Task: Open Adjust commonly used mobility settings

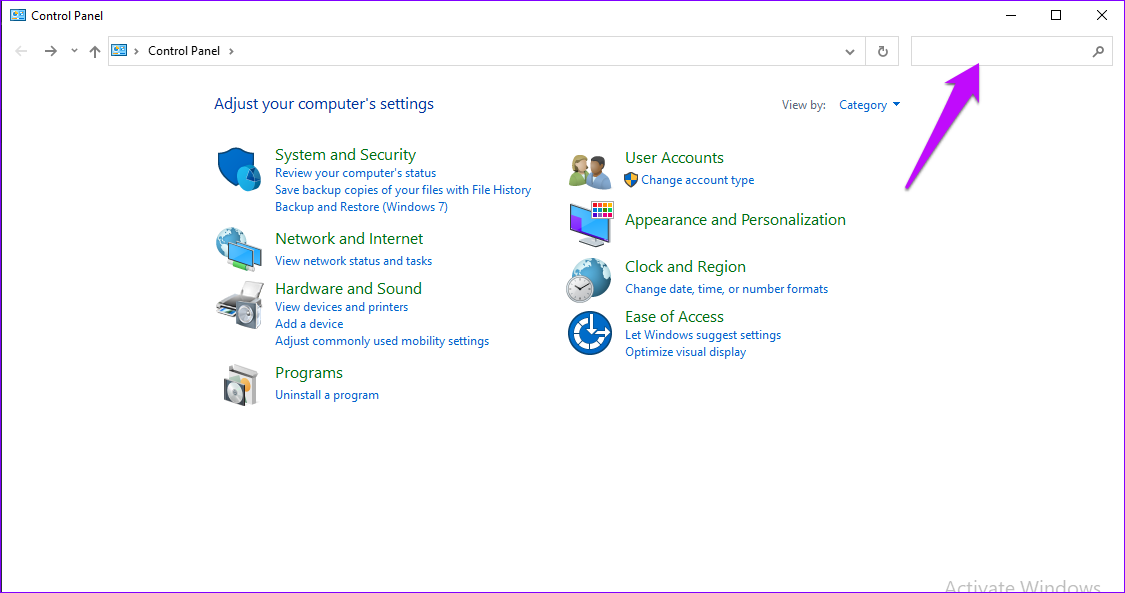Action: pos(382,341)
